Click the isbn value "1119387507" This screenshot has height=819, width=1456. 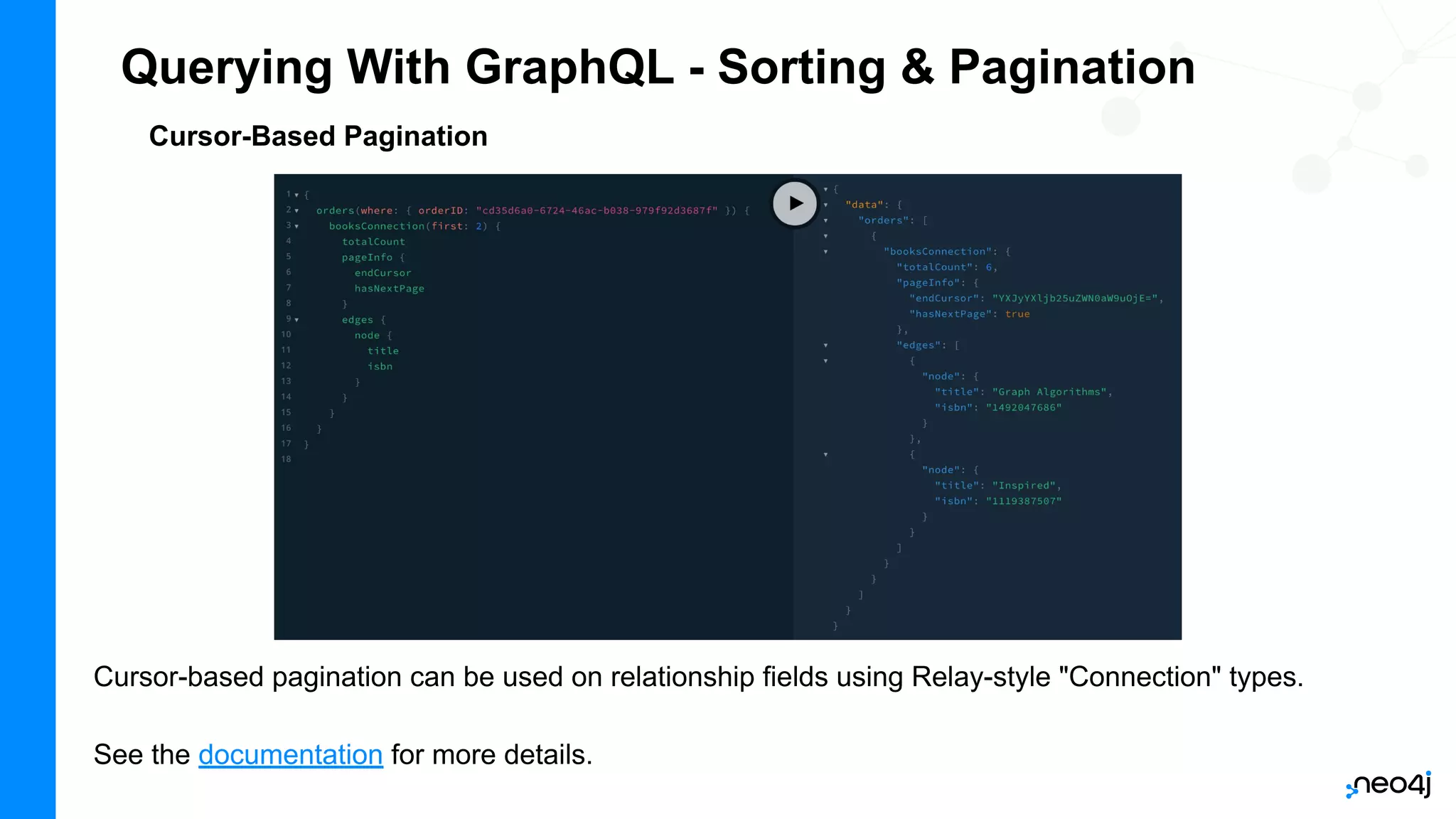coord(1023,502)
